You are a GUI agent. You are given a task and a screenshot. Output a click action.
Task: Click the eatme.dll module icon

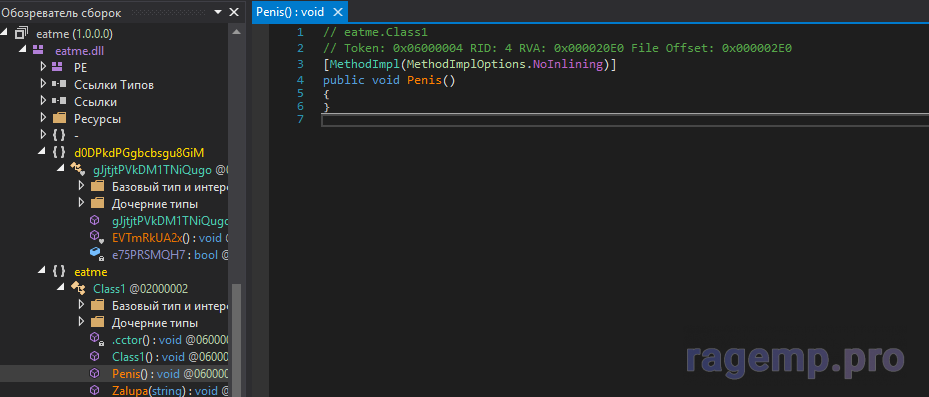pos(39,50)
